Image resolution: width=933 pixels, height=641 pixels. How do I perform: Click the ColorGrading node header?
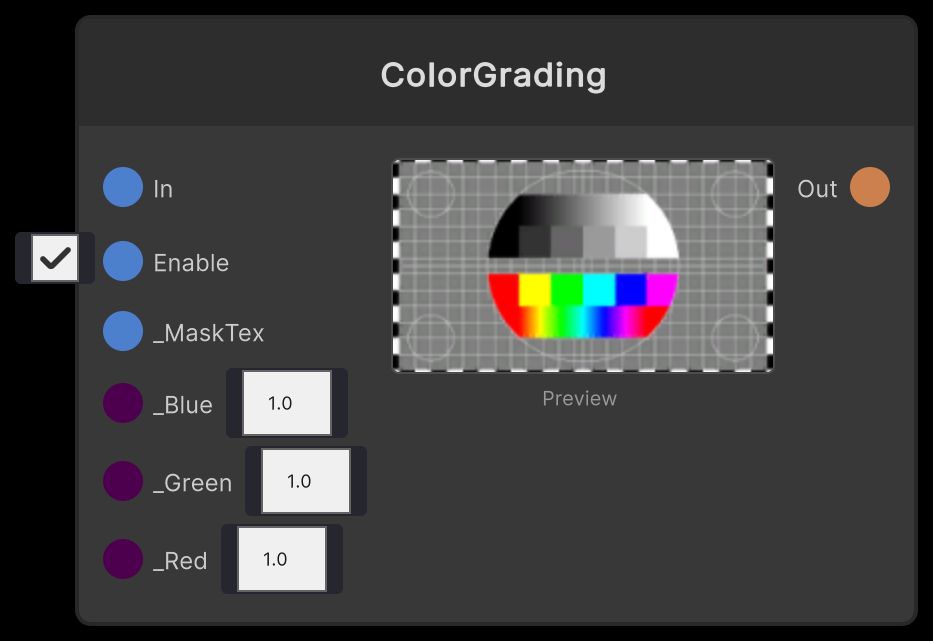(x=493, y=74)
